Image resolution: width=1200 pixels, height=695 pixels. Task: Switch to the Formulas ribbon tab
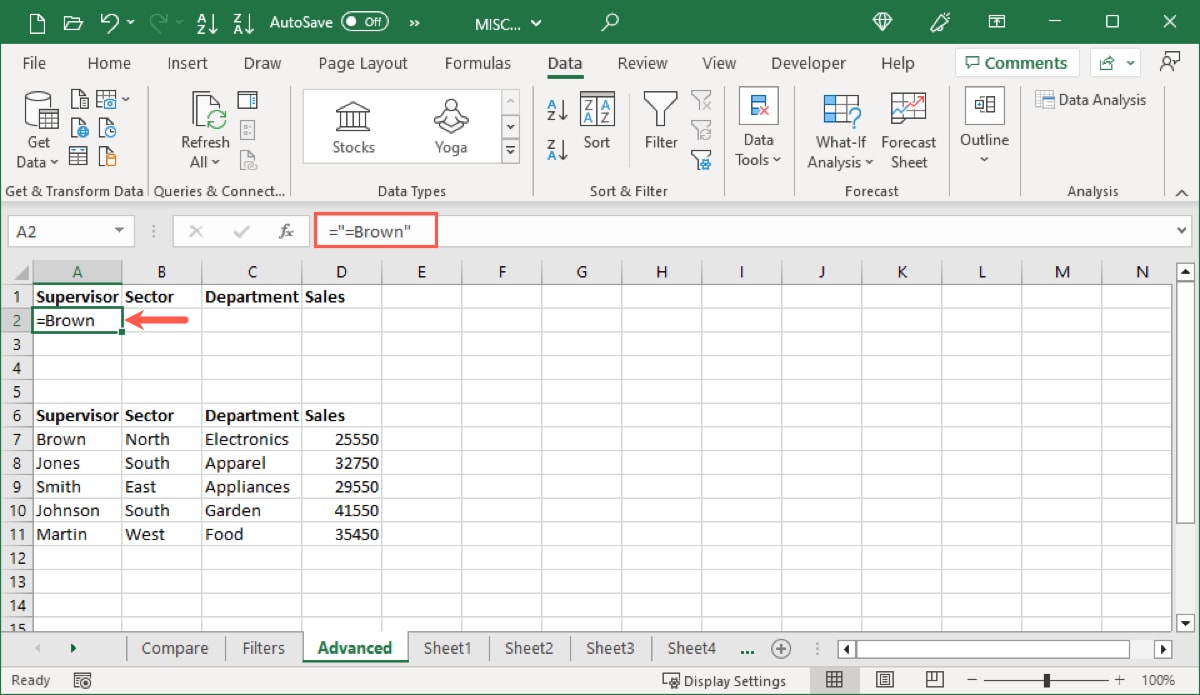pos(478,63)
